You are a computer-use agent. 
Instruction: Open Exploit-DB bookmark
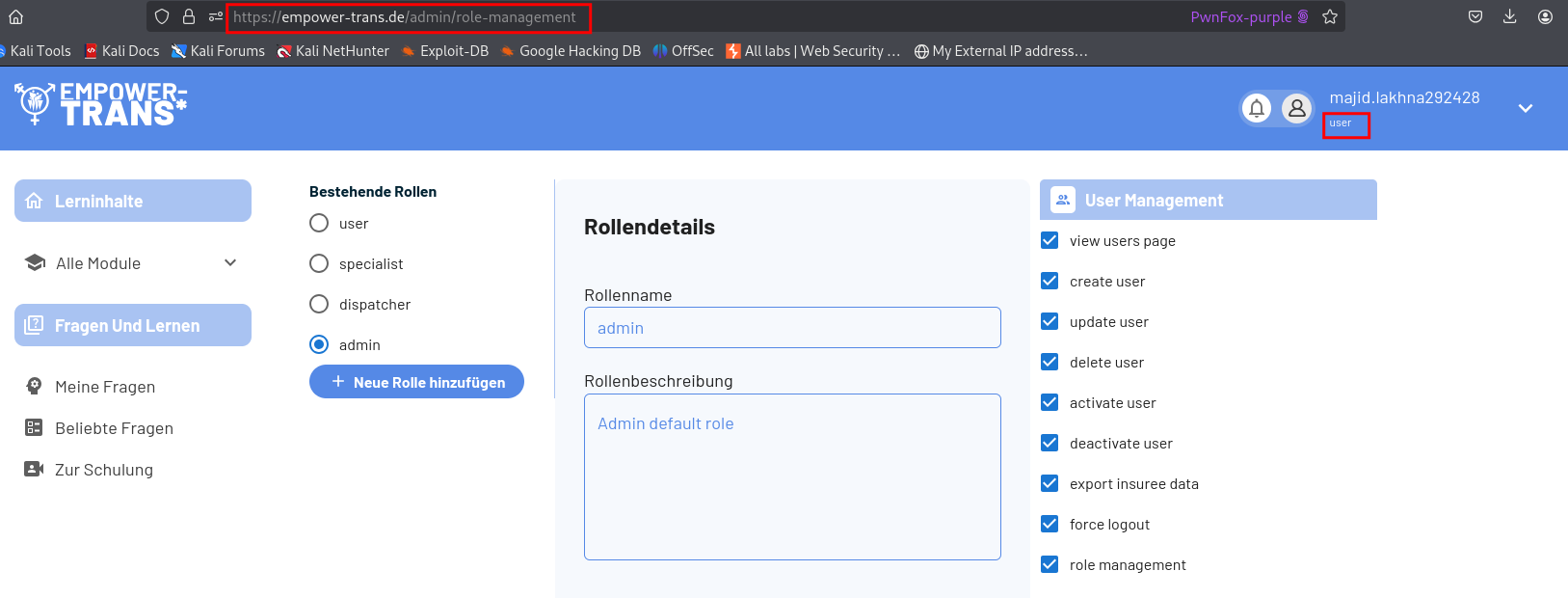[x=445, y=51]
